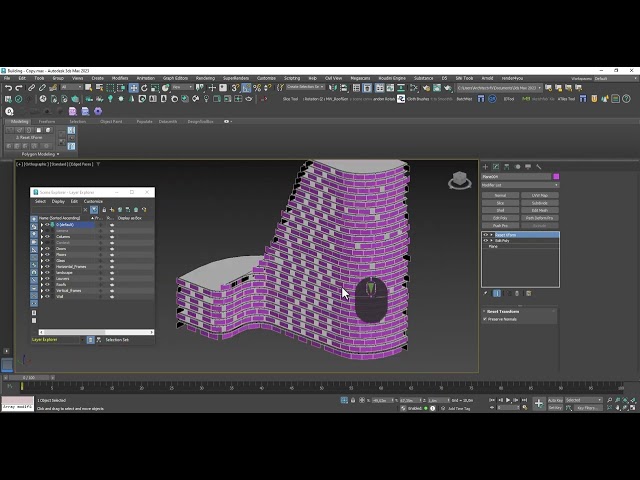Click the purple gear icon in third toolbar row
640x480 pixels.
(98, 111)
